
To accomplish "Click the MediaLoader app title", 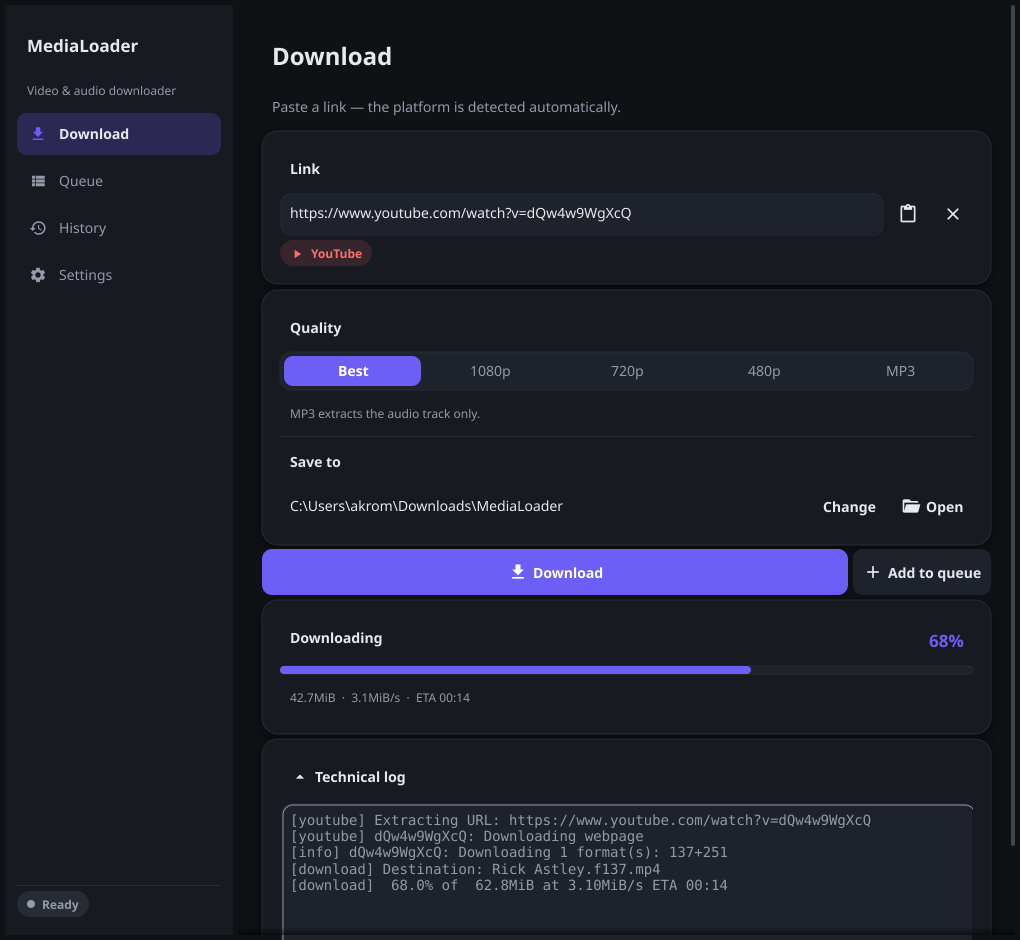I will 83,46.
